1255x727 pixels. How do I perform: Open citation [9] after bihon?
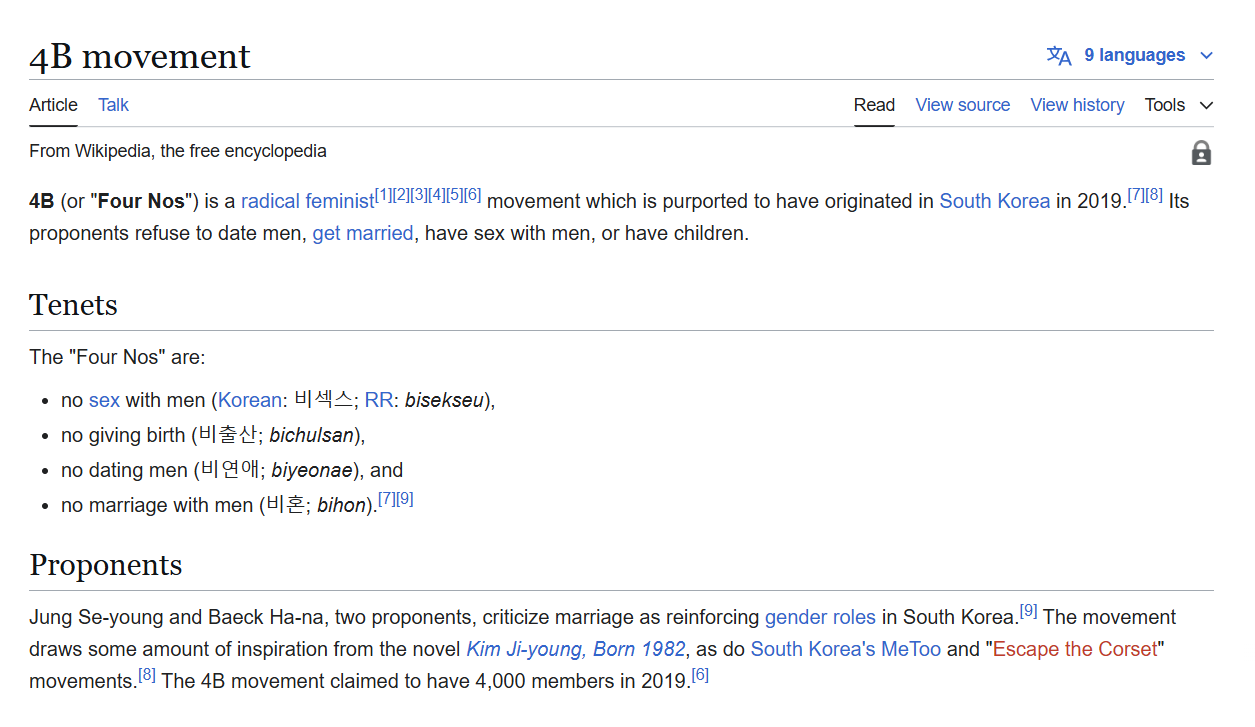405,499
